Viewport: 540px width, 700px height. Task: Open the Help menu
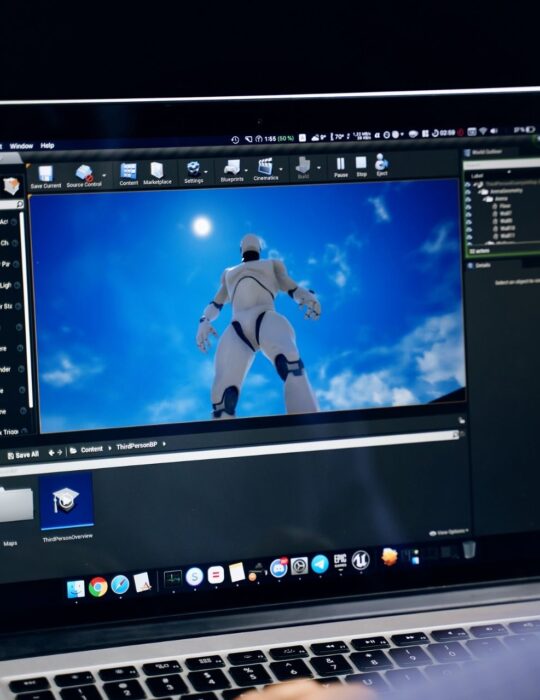click(x=47, y=146)
